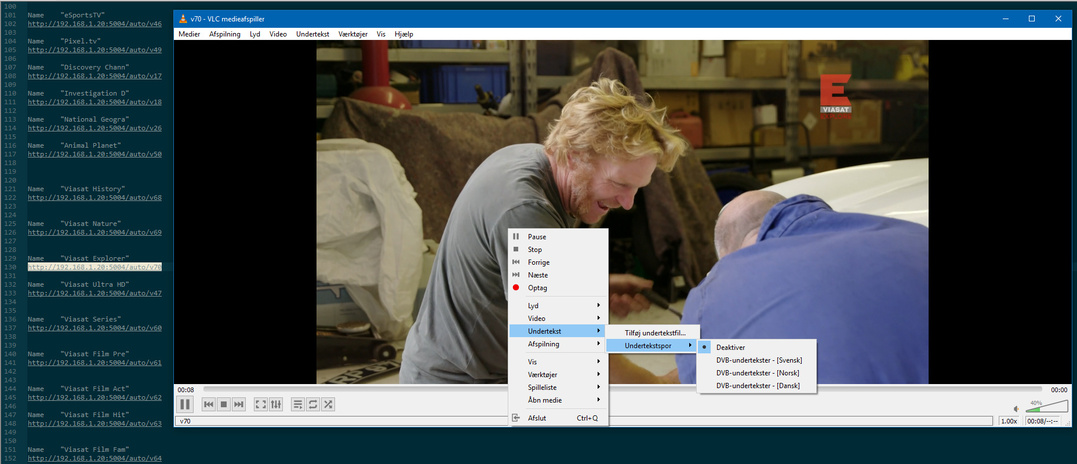Image resolution: width=1077 pixels, height=464 pixels.
Task: Open the Medier menu in menu bar
Action: pos(190,34)
